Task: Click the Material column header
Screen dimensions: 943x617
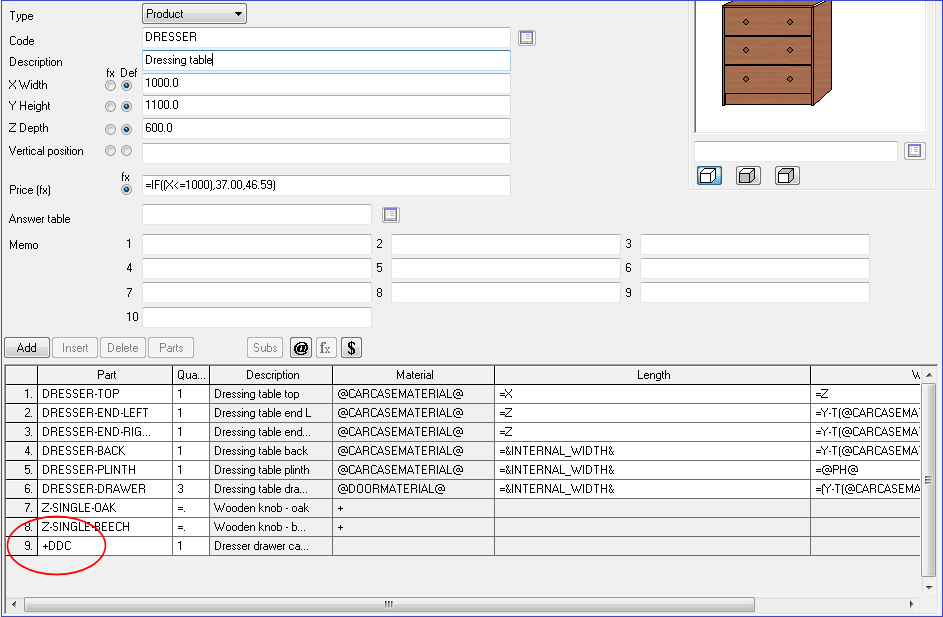Action: (x=413, y=375)
